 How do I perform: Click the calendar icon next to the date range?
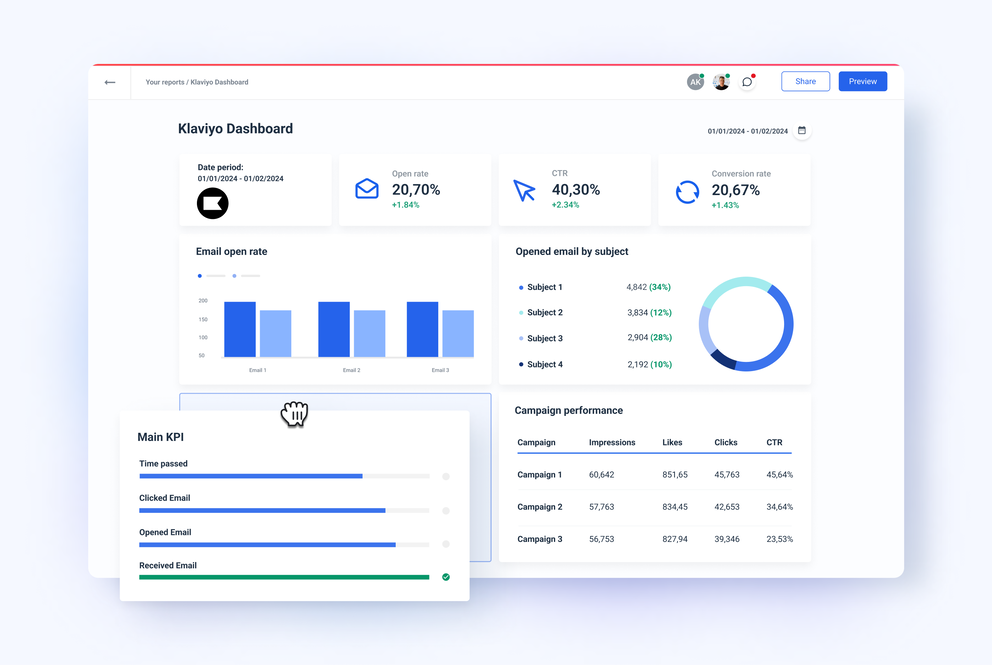(x=801, y=130)
